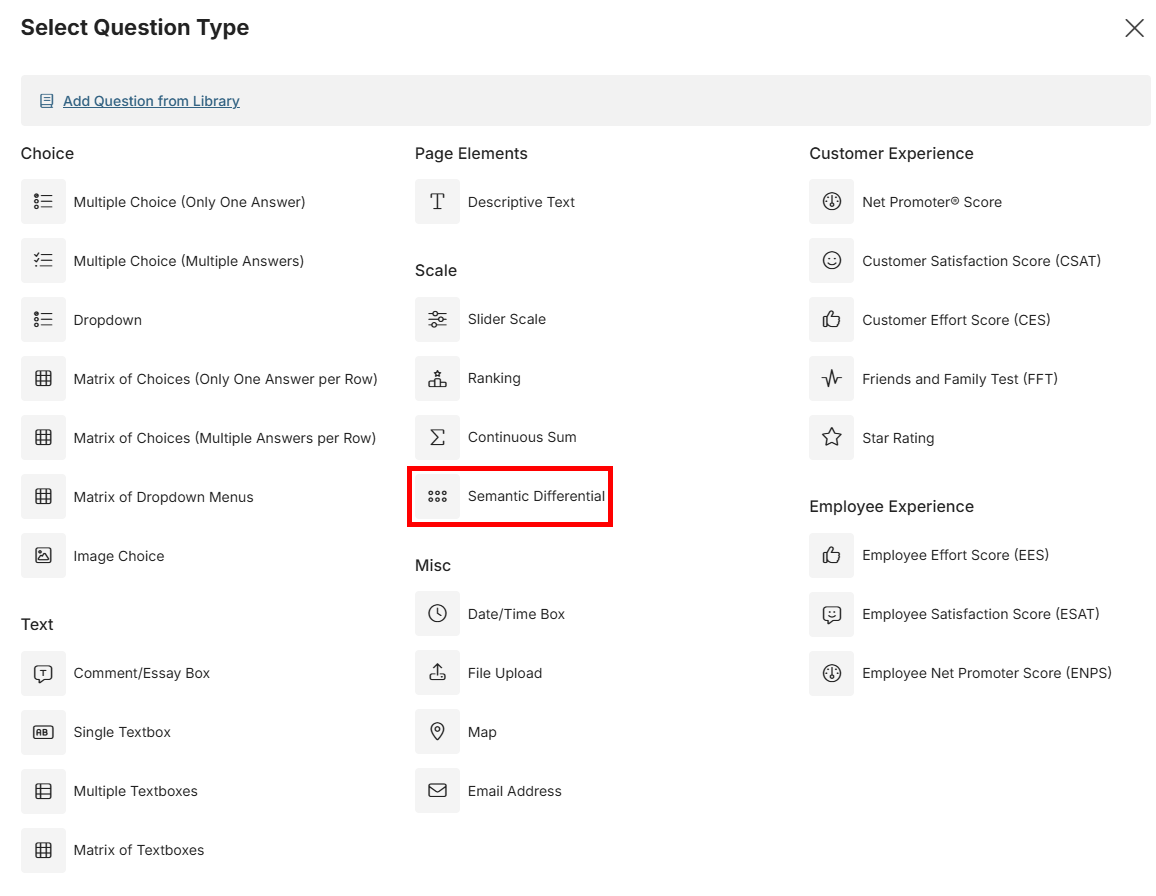Choose Friends and Family Test (FFT) label

[x=960, y=379]
